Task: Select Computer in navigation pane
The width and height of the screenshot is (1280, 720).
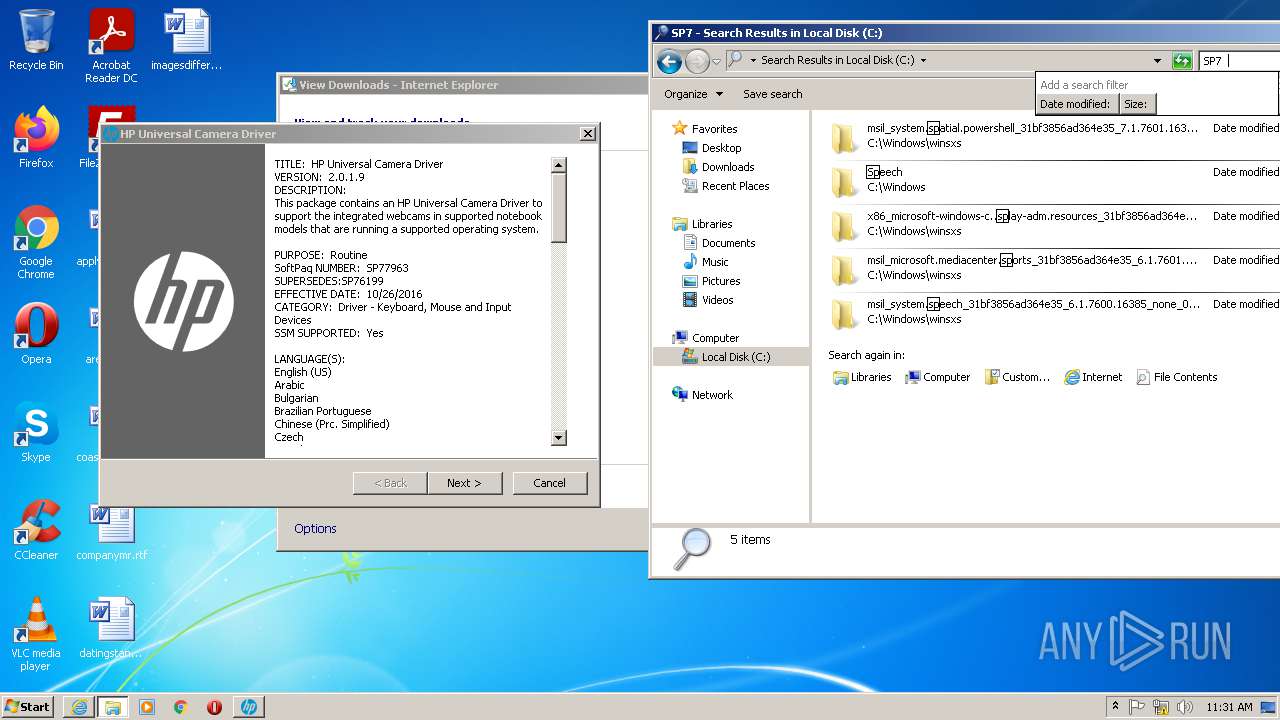Action: tap(705, 338)
